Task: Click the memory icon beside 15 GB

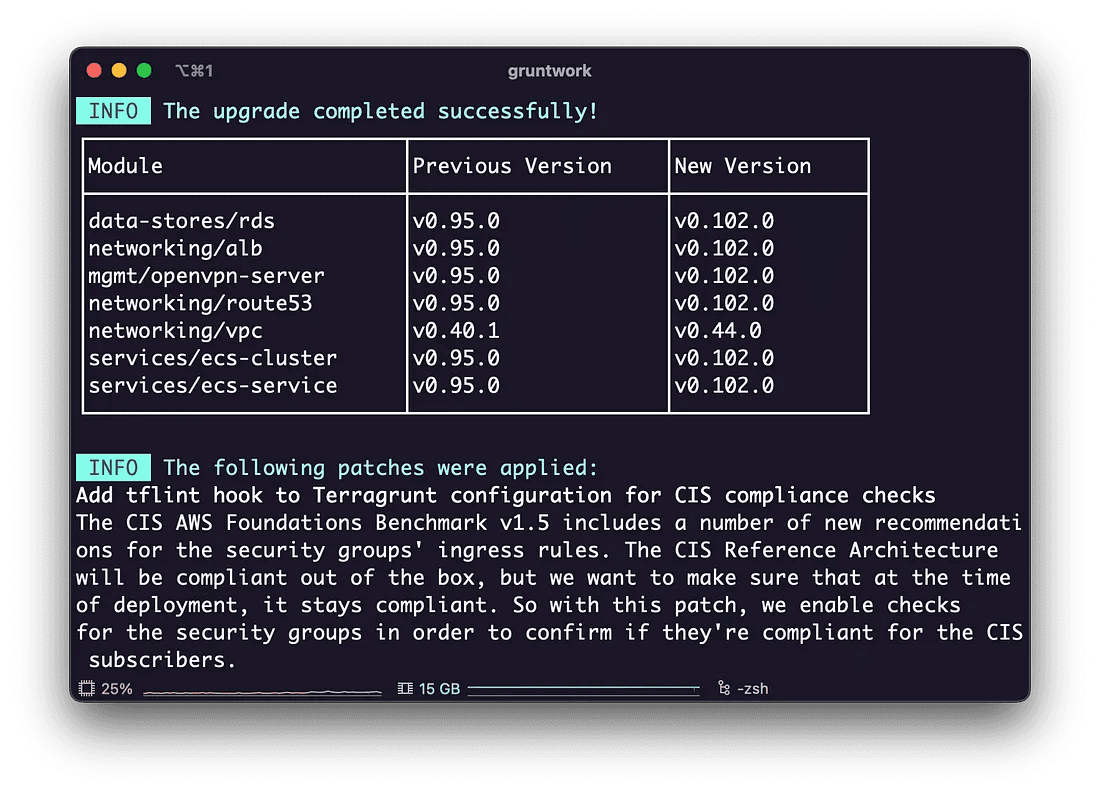Action: 405,689
